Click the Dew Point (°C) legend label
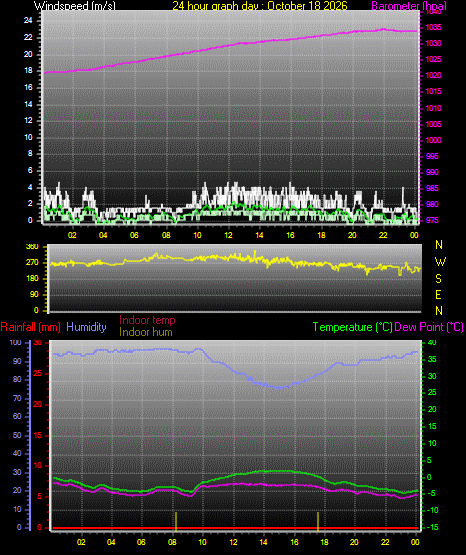Image resolution: width=466 pixels, height=555 pixels. pyautogui.click(x=429, y=327)
